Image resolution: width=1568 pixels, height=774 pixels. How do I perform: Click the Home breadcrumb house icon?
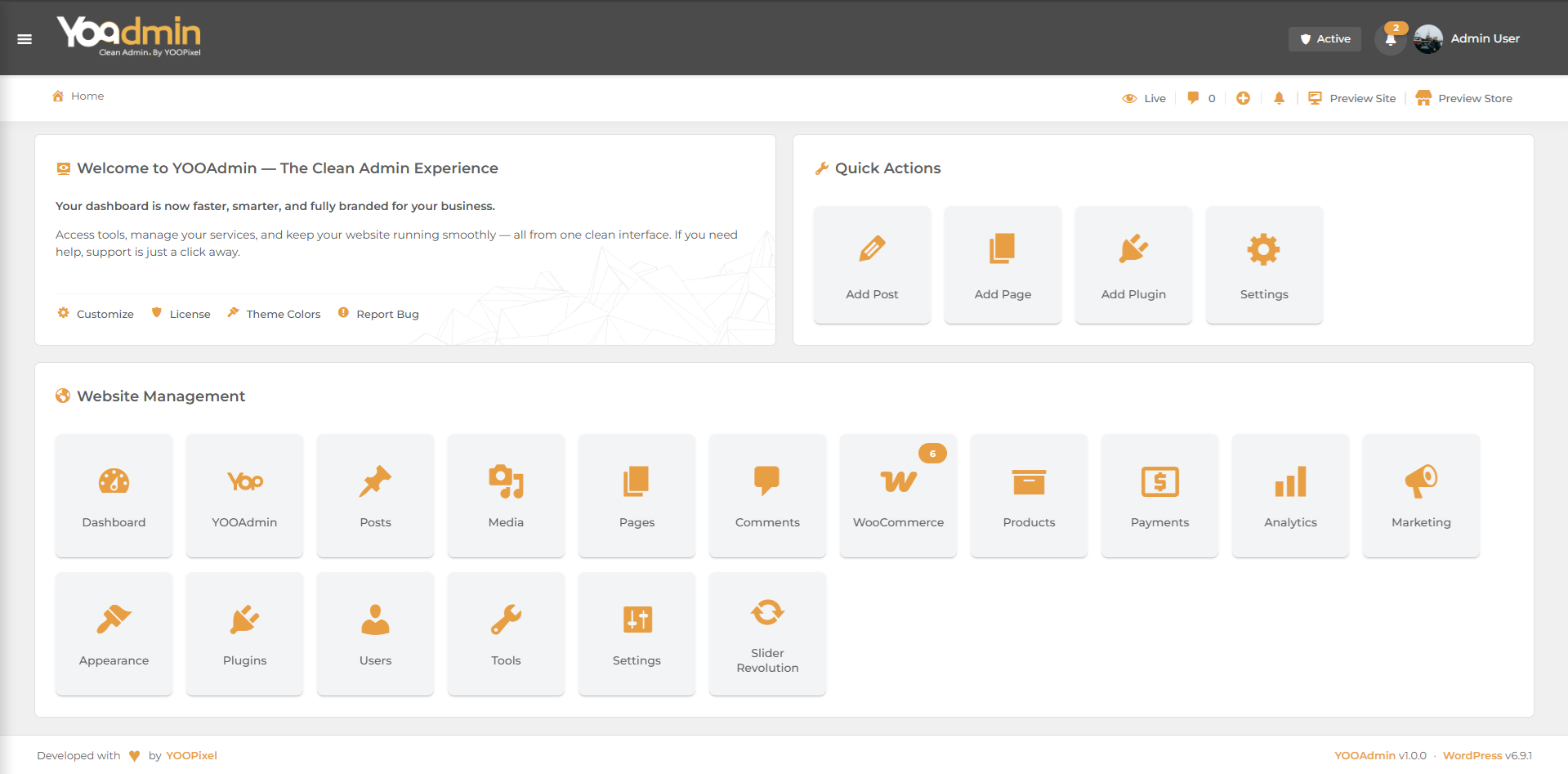(x=58, y=96)
